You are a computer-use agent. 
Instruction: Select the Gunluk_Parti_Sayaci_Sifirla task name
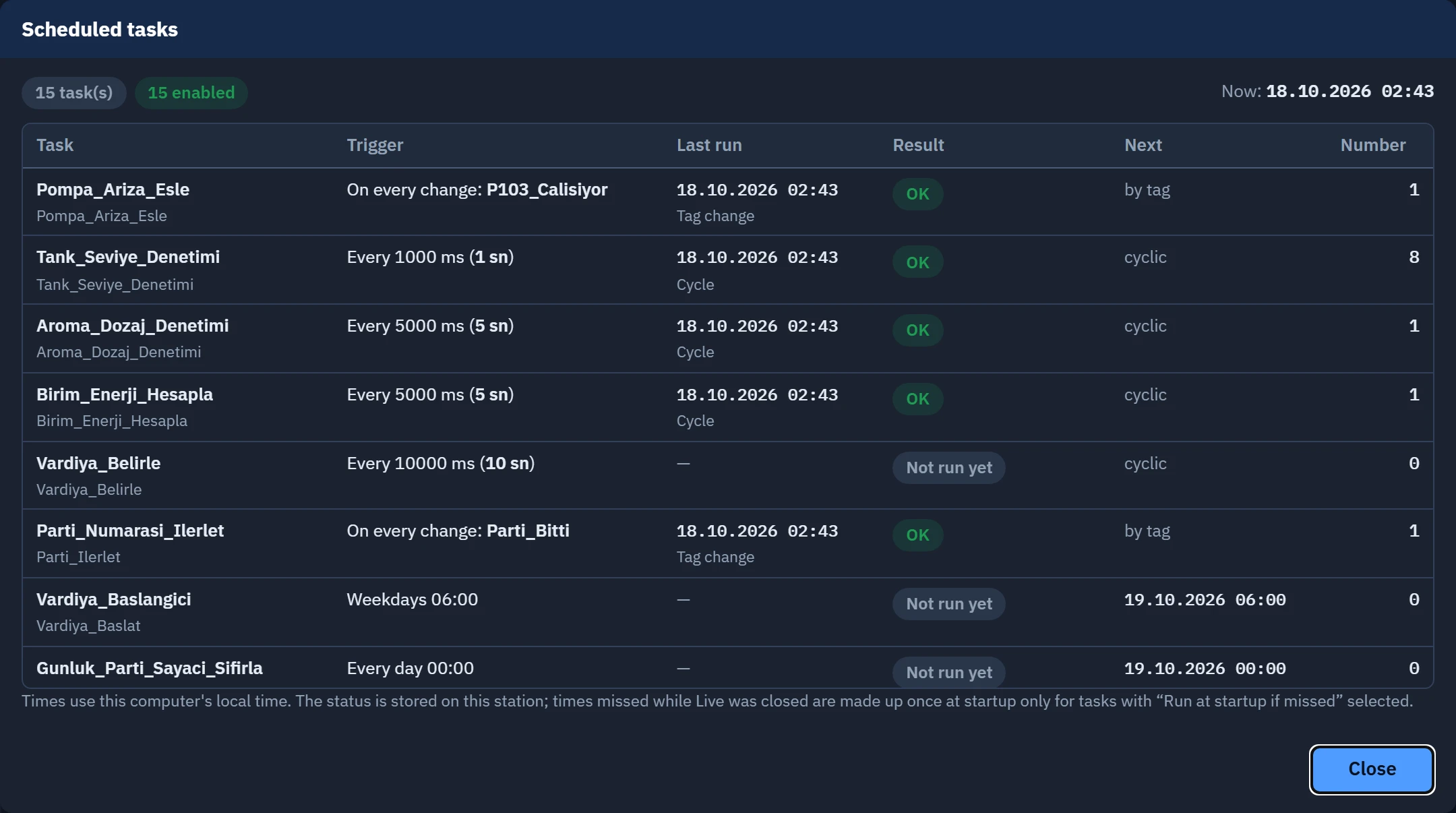pyautogui.click(x=150, y=668)
